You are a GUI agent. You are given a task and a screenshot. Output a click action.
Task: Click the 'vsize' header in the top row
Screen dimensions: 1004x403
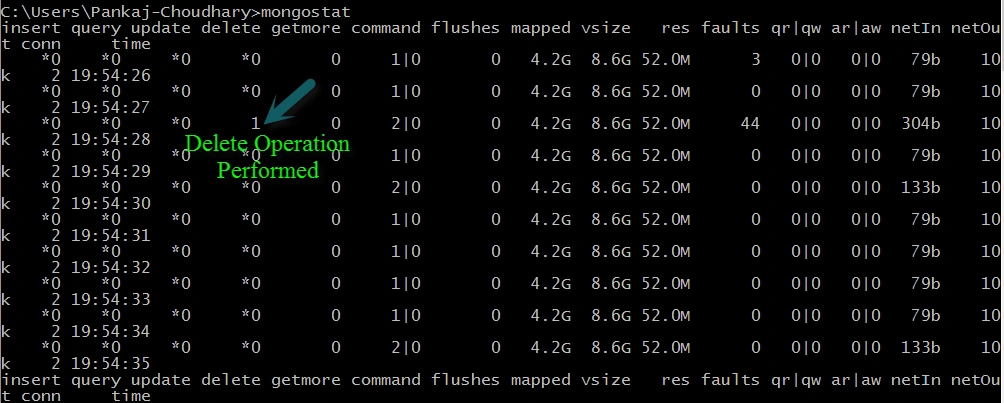pyautogui.click(x=606, y=28)
